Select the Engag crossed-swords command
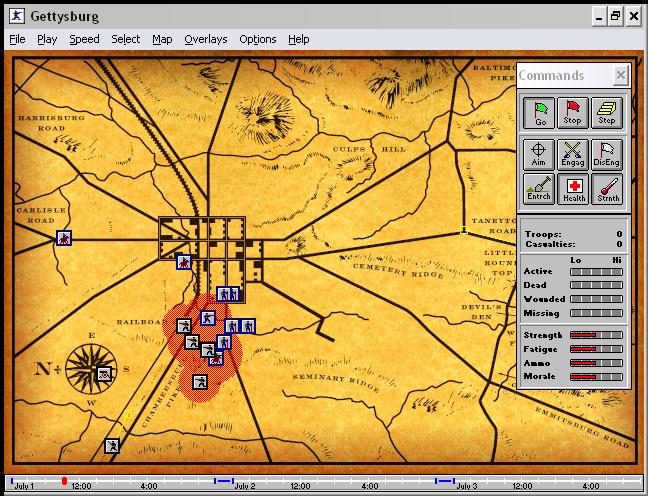Screen dimensions: 648x496 click(x=573, y=155)
